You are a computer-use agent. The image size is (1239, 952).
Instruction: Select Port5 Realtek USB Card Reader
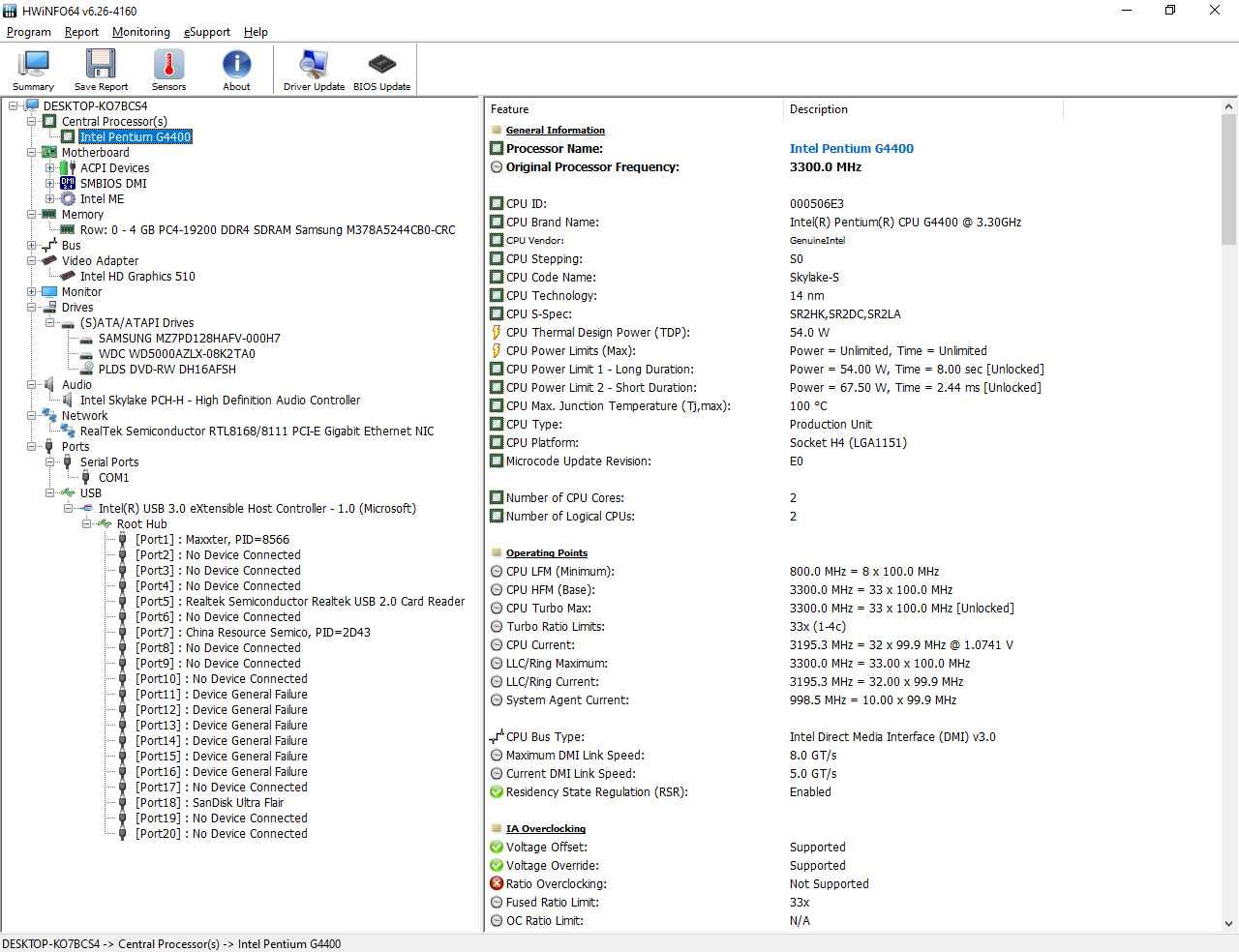tap(300, 601)
